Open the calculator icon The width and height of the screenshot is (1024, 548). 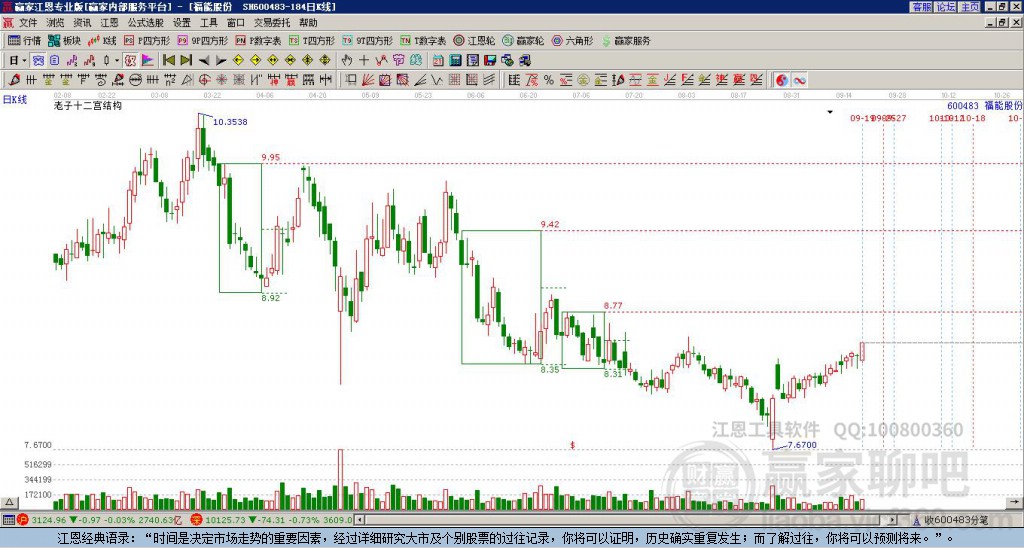(455, 61)
